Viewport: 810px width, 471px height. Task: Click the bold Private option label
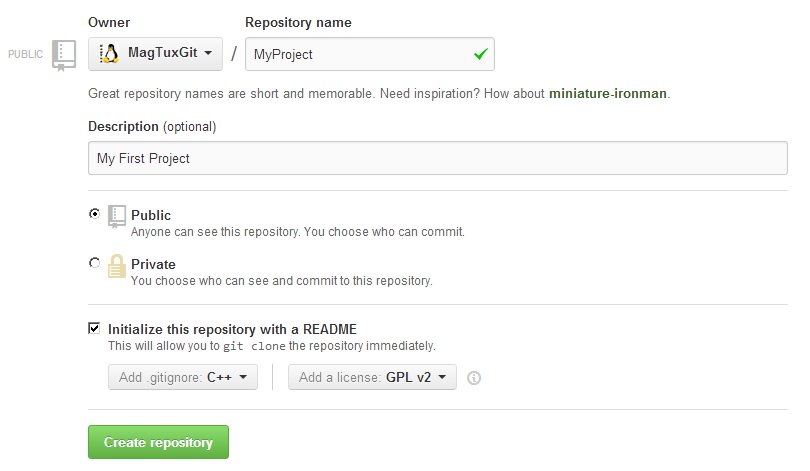[153, 264]
